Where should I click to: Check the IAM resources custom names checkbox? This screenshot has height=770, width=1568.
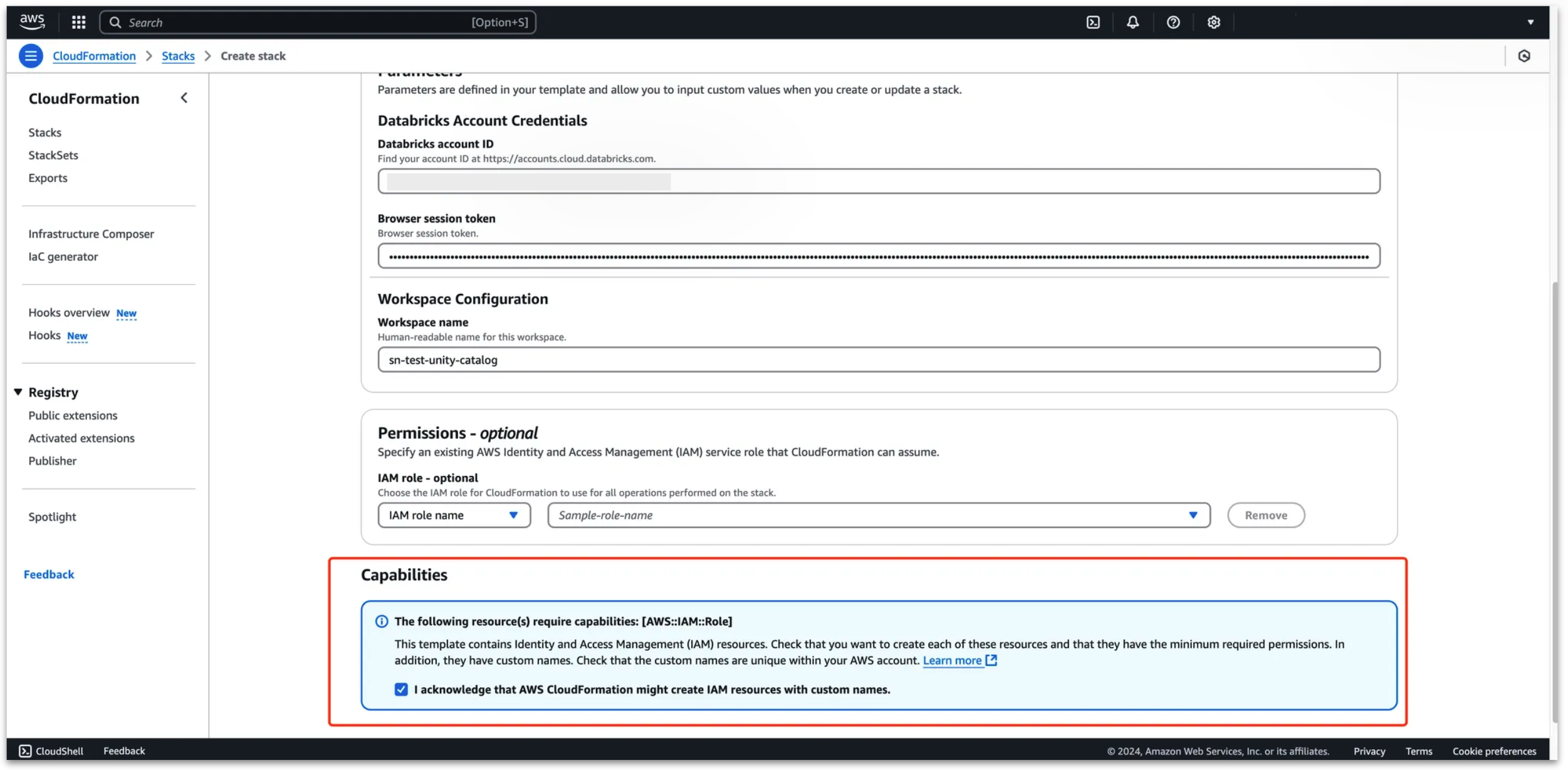pos(400,689)
